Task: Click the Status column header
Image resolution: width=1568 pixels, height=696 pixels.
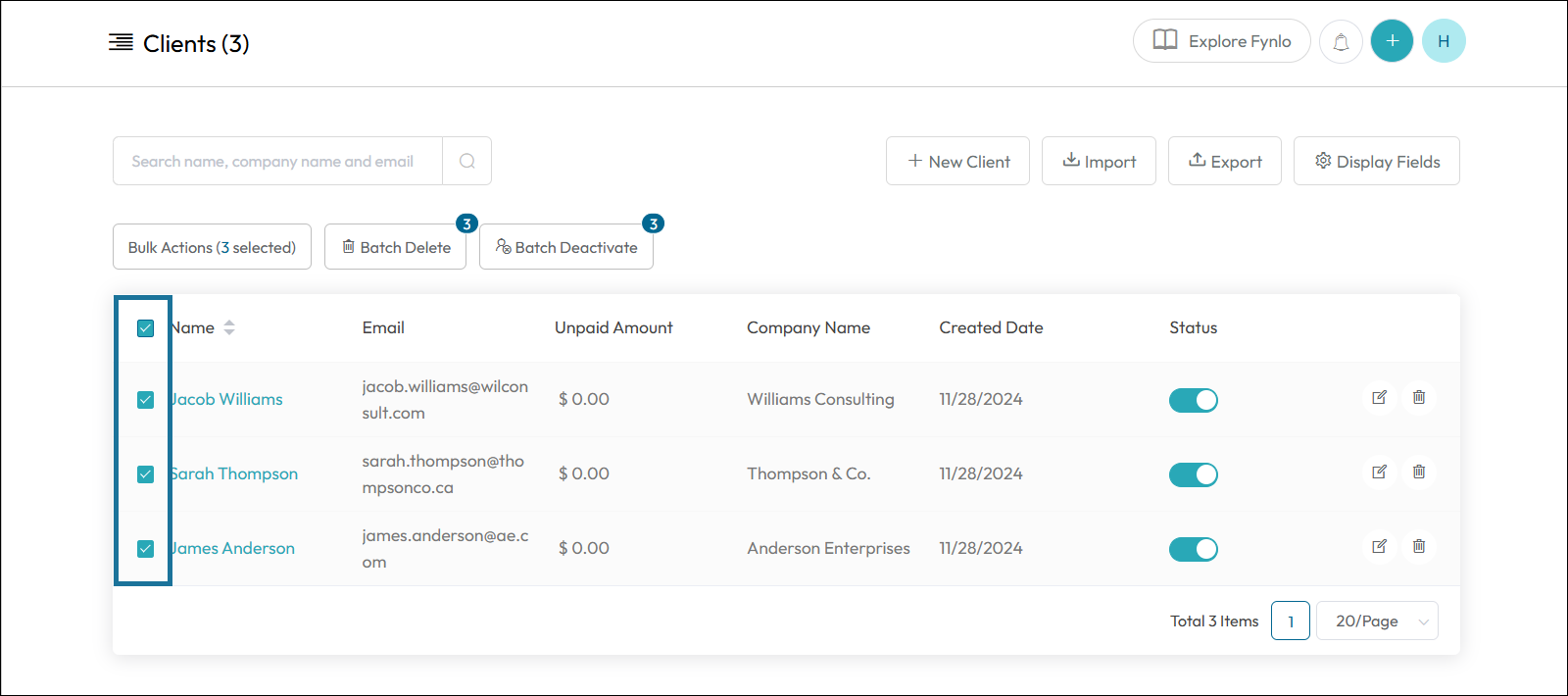Action: pyautogui.click(x=1193, y=327)
